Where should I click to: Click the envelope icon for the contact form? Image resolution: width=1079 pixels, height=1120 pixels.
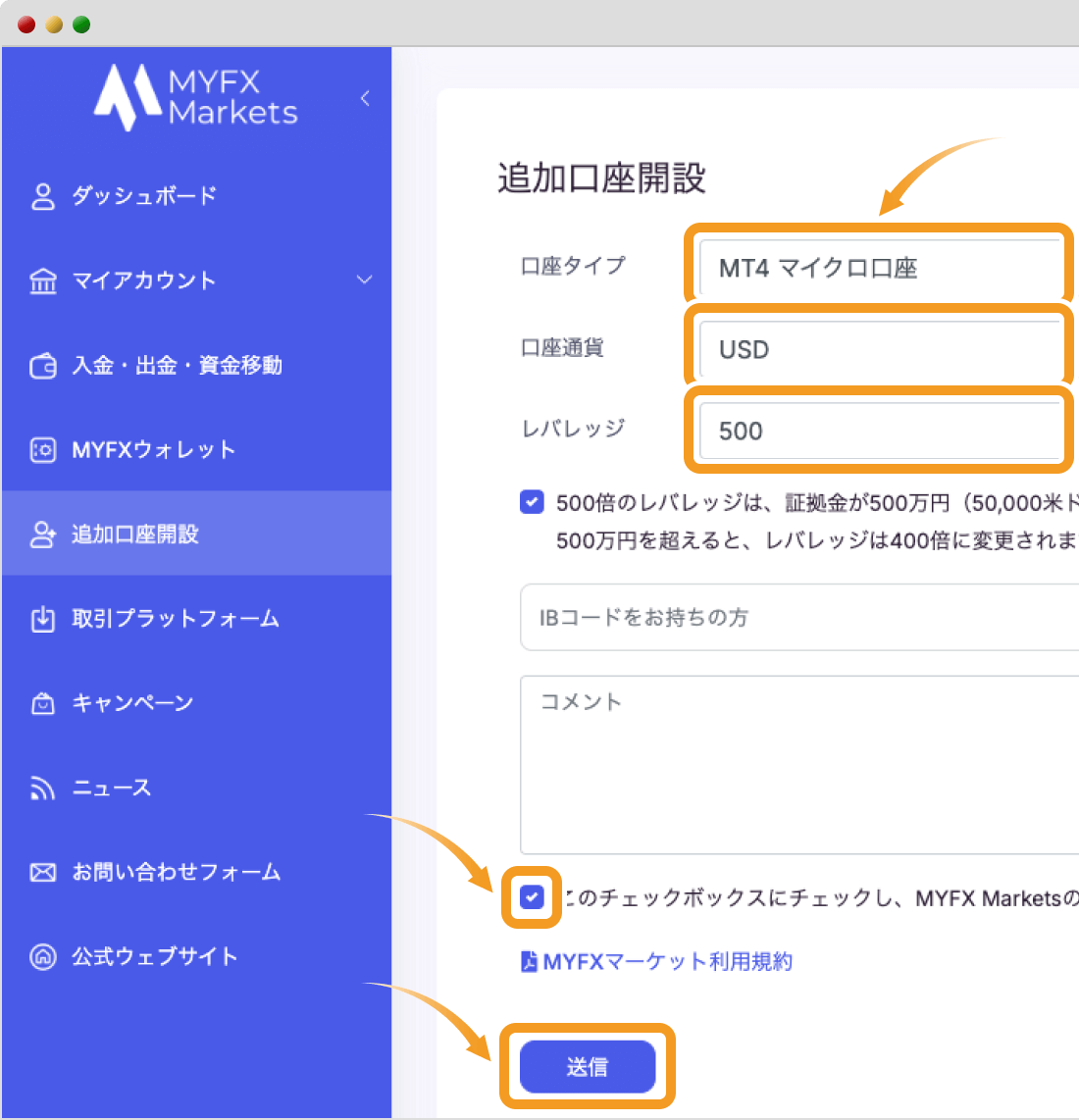pos(43,872)
